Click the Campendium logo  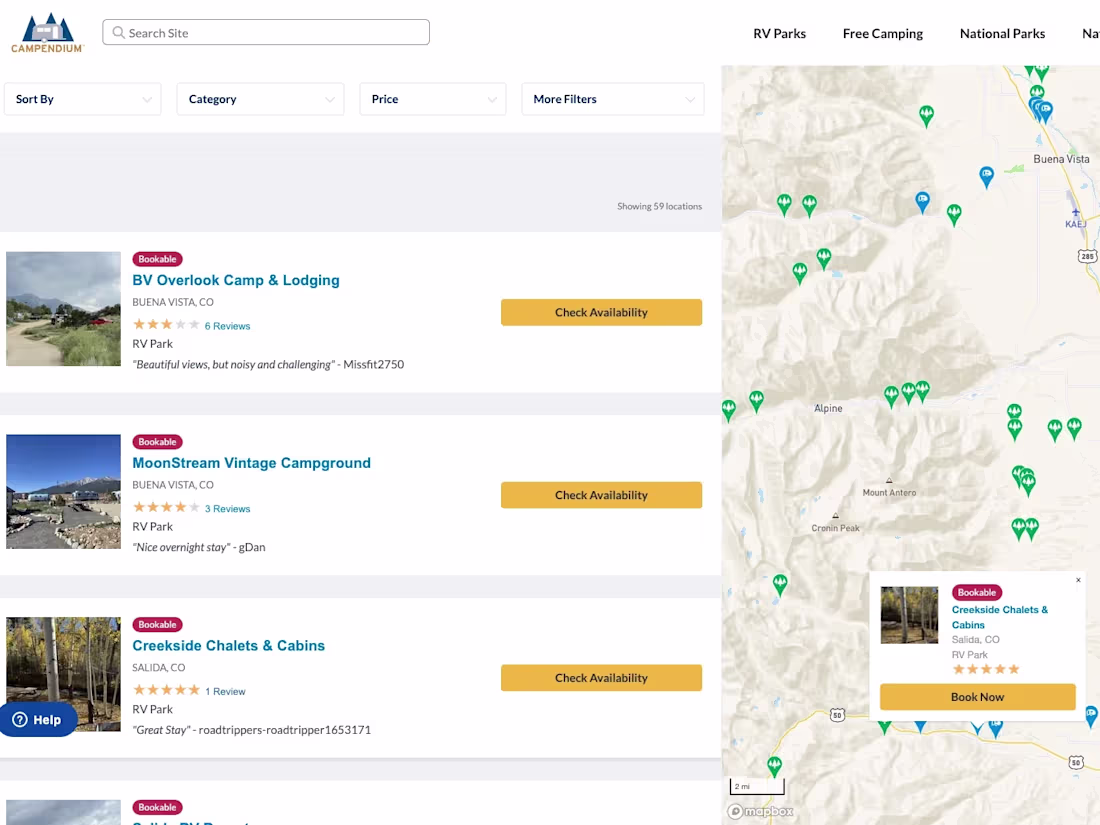(47, 32)
